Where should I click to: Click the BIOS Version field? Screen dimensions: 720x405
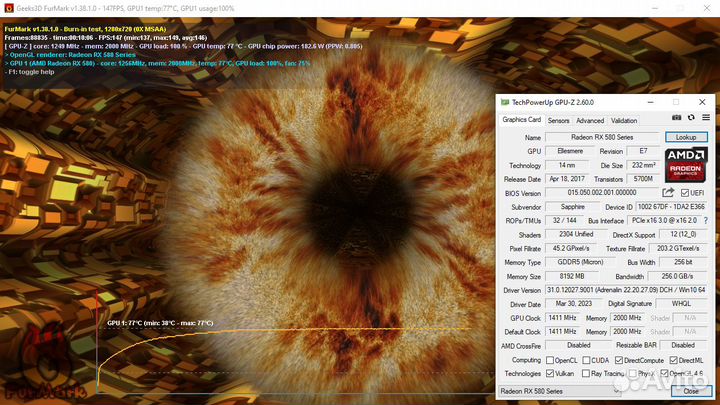click(x=602, y=193)
